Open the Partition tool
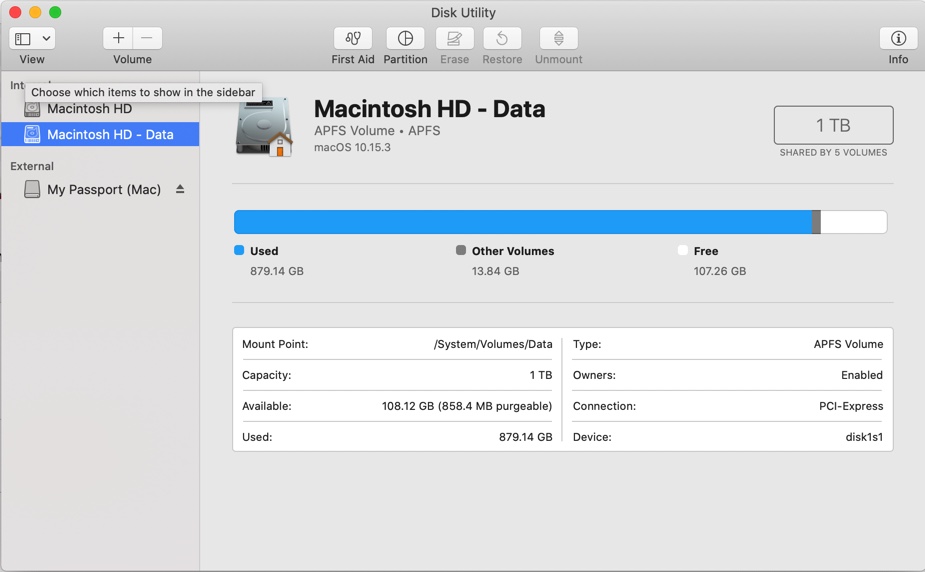This screenshot has width=925, height=572. (405, 38)
